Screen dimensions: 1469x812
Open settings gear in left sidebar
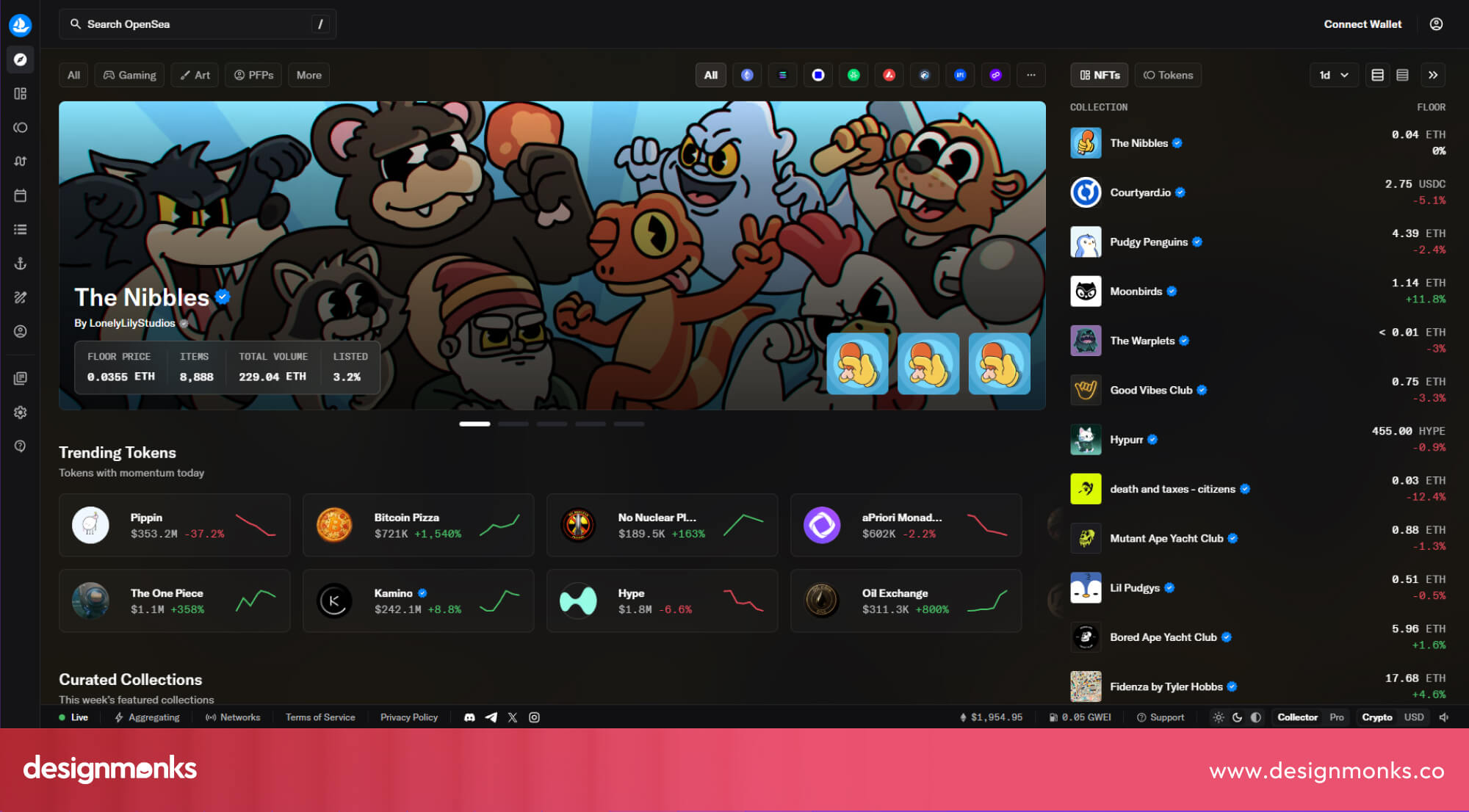coord(20,413)
